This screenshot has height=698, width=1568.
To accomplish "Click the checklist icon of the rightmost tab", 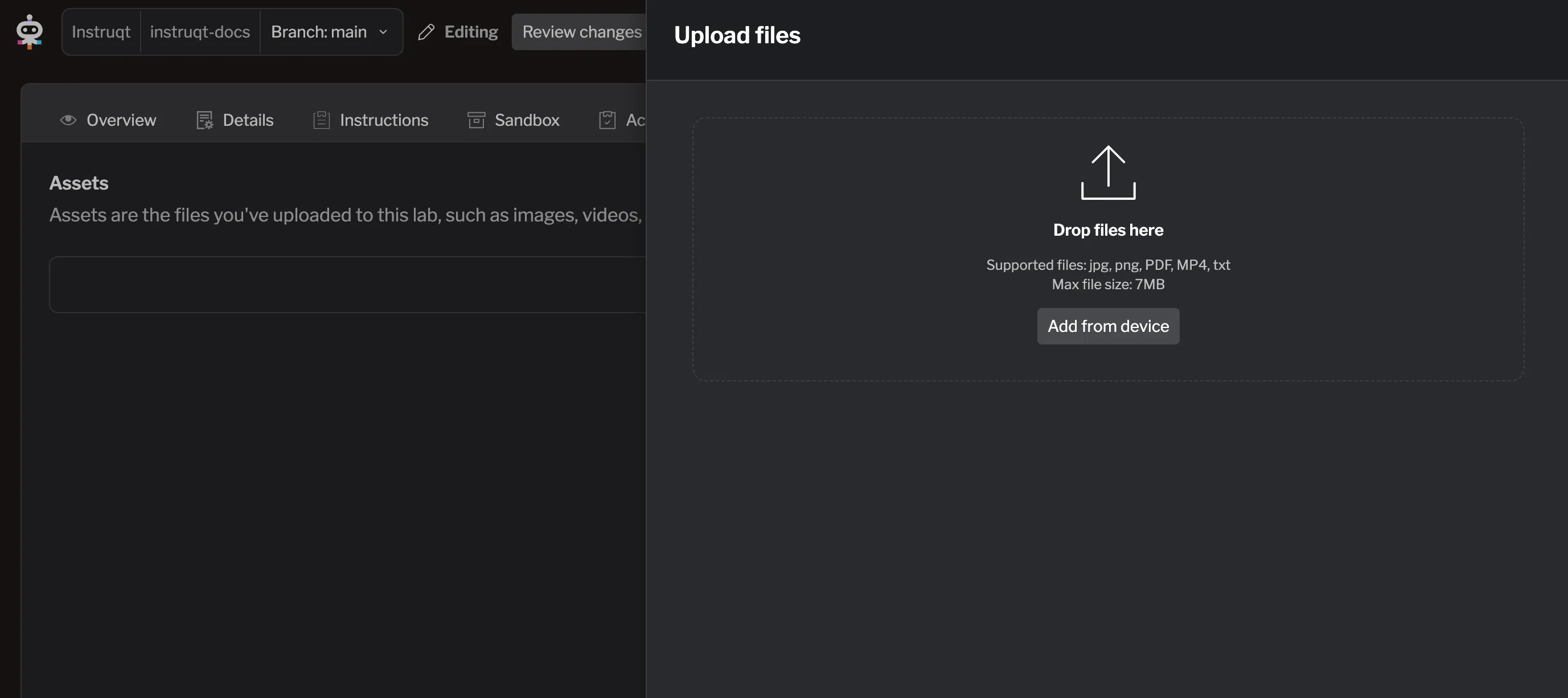I will coord(608,120).
